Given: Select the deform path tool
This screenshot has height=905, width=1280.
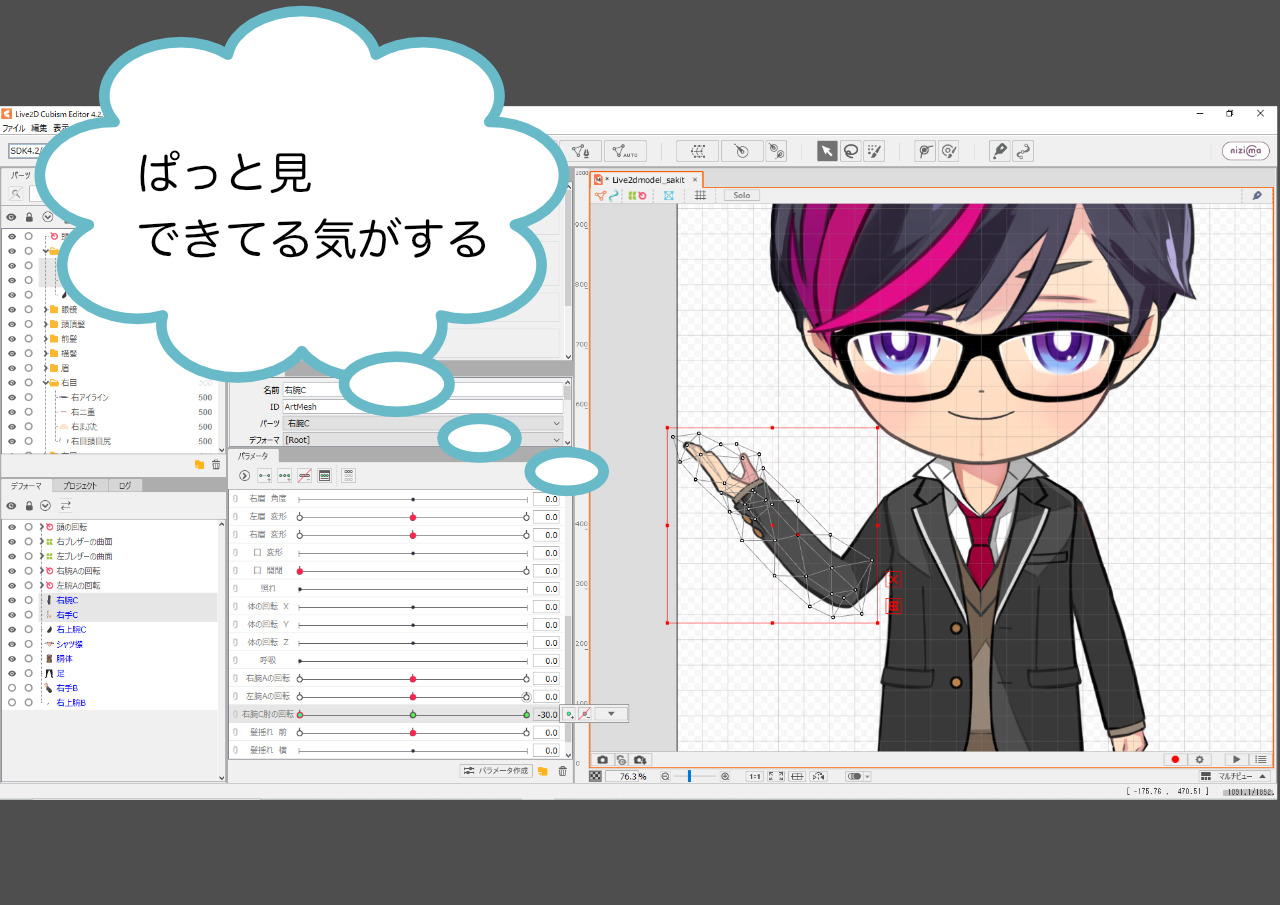Looking at the screenshot, I should pyautogui.click(x=926, y=151).
